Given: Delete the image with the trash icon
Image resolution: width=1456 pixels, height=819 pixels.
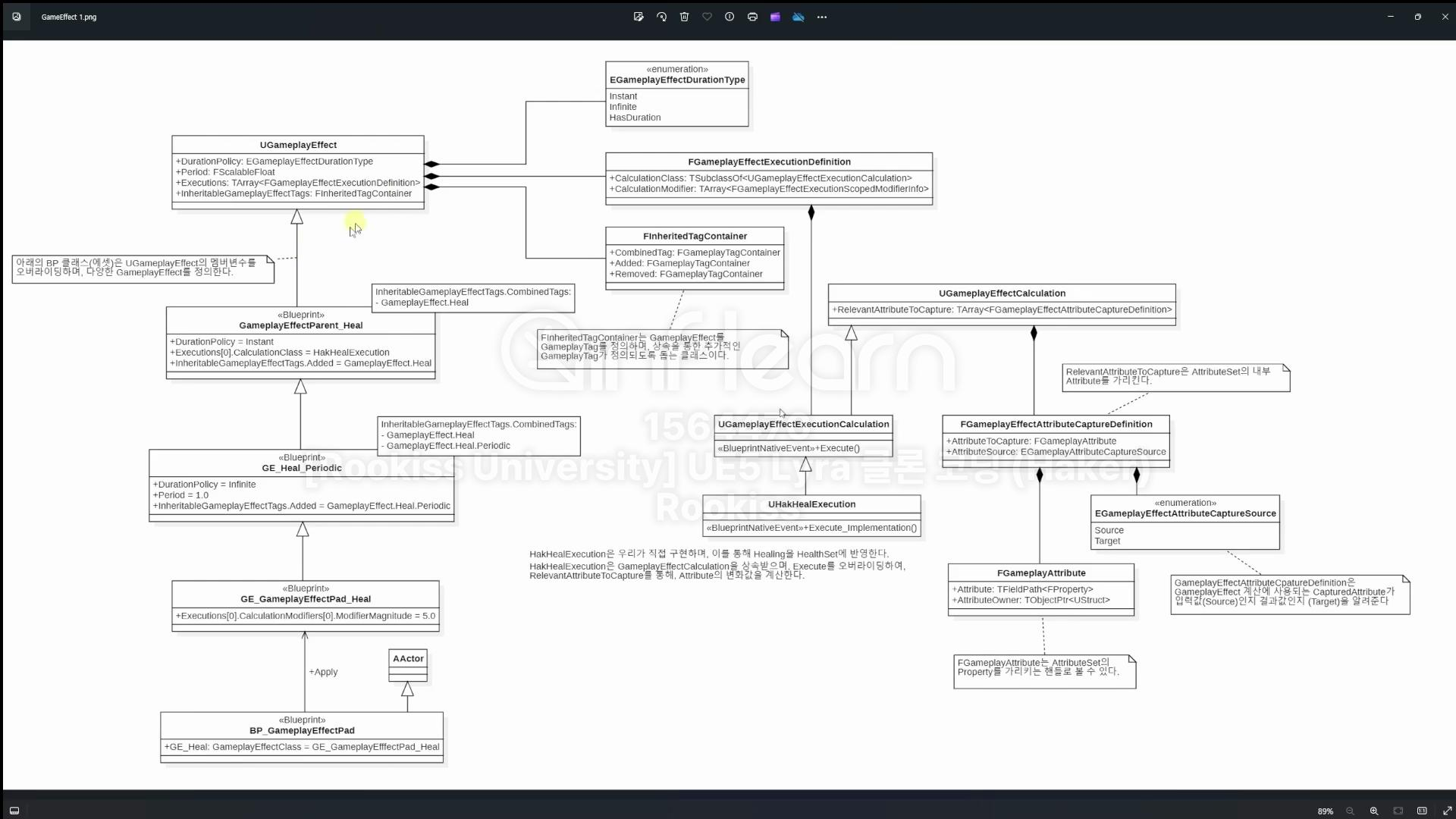Looking at the screenshot, I should point(684,17).
